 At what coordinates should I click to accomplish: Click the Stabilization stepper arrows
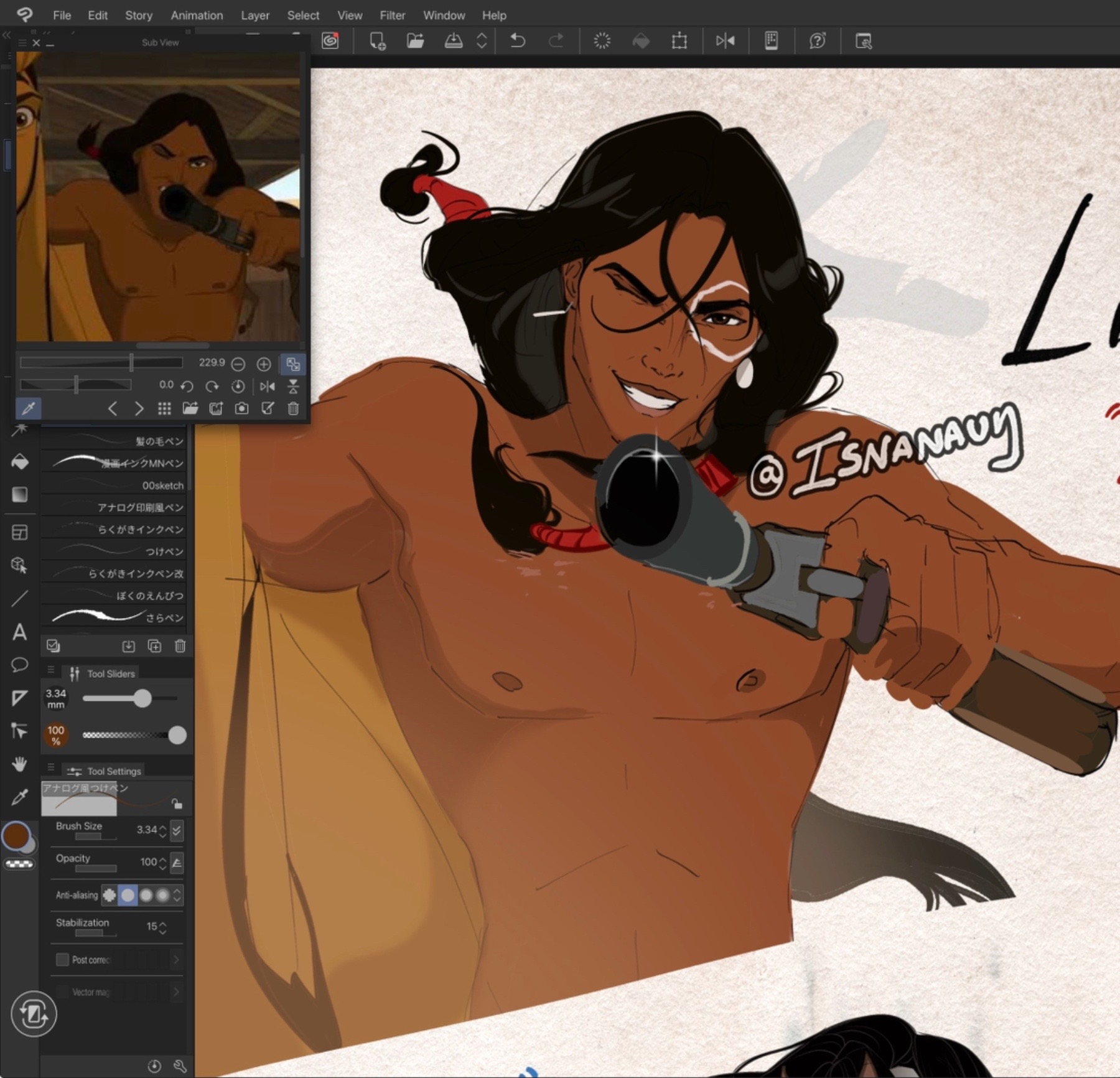[163, 927]
